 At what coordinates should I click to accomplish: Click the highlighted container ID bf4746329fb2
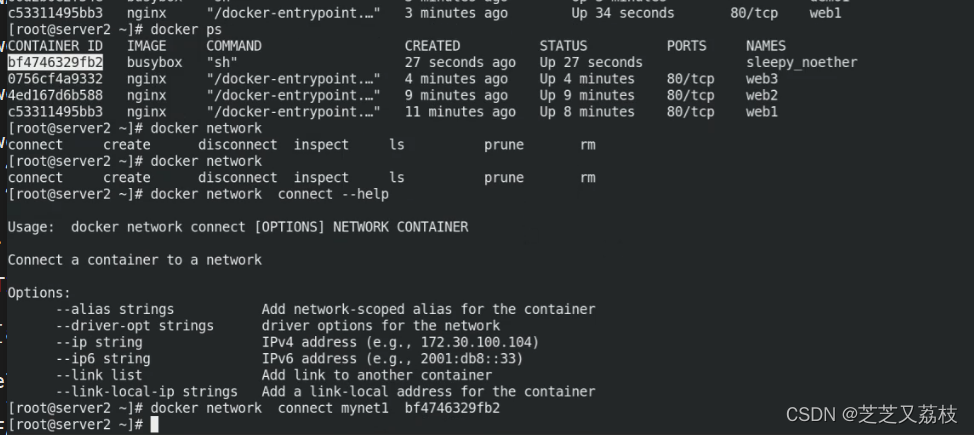[x=55, y=62]
